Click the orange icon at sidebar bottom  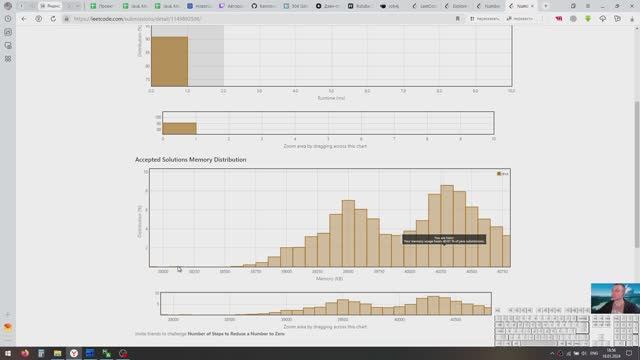8,327
